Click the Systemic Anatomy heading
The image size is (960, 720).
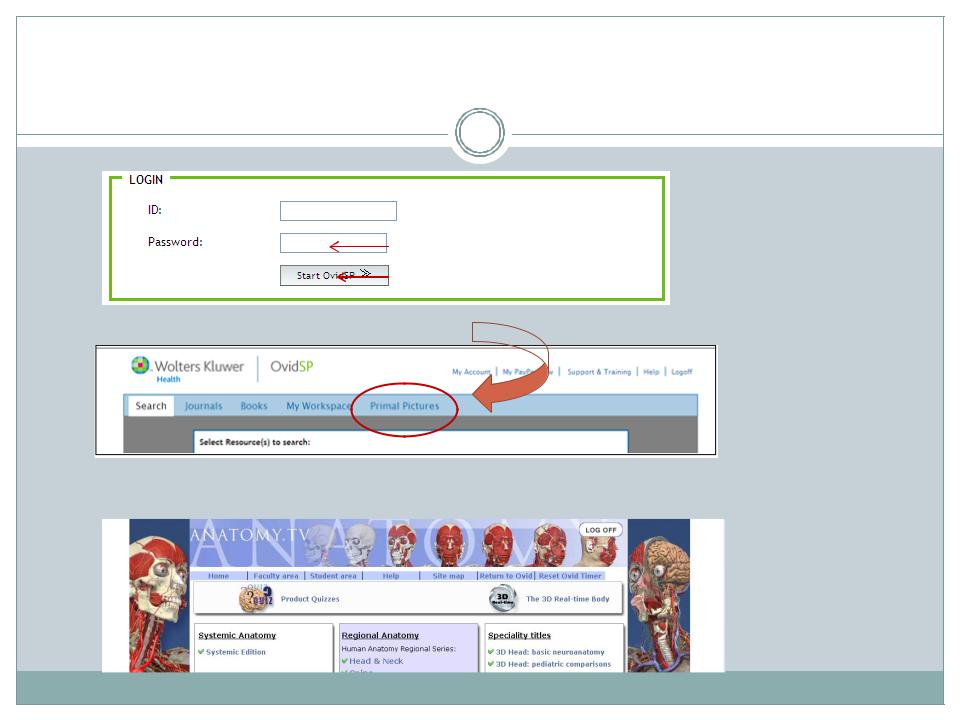237,636
